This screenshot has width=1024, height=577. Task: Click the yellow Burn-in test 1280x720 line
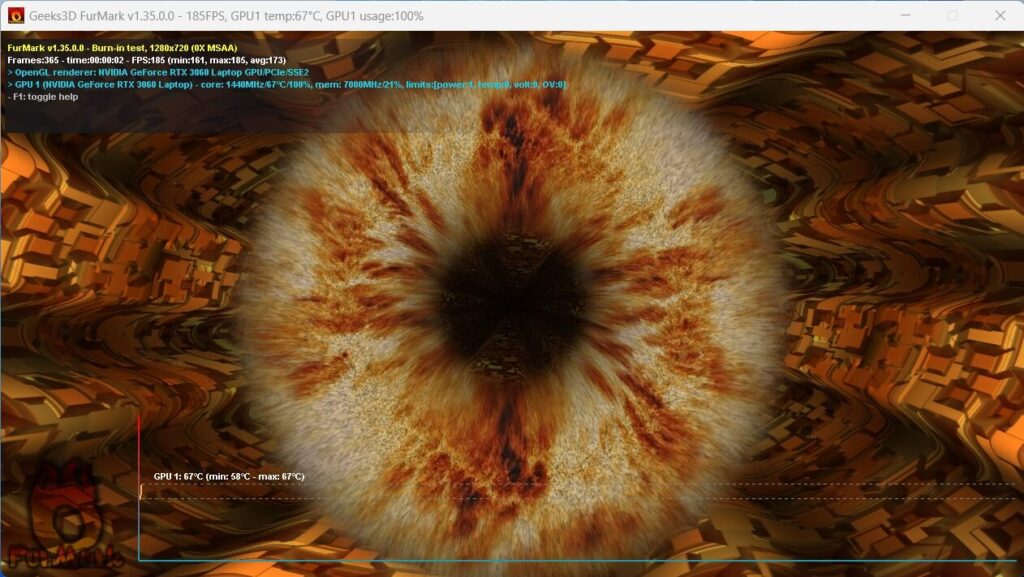122,47
